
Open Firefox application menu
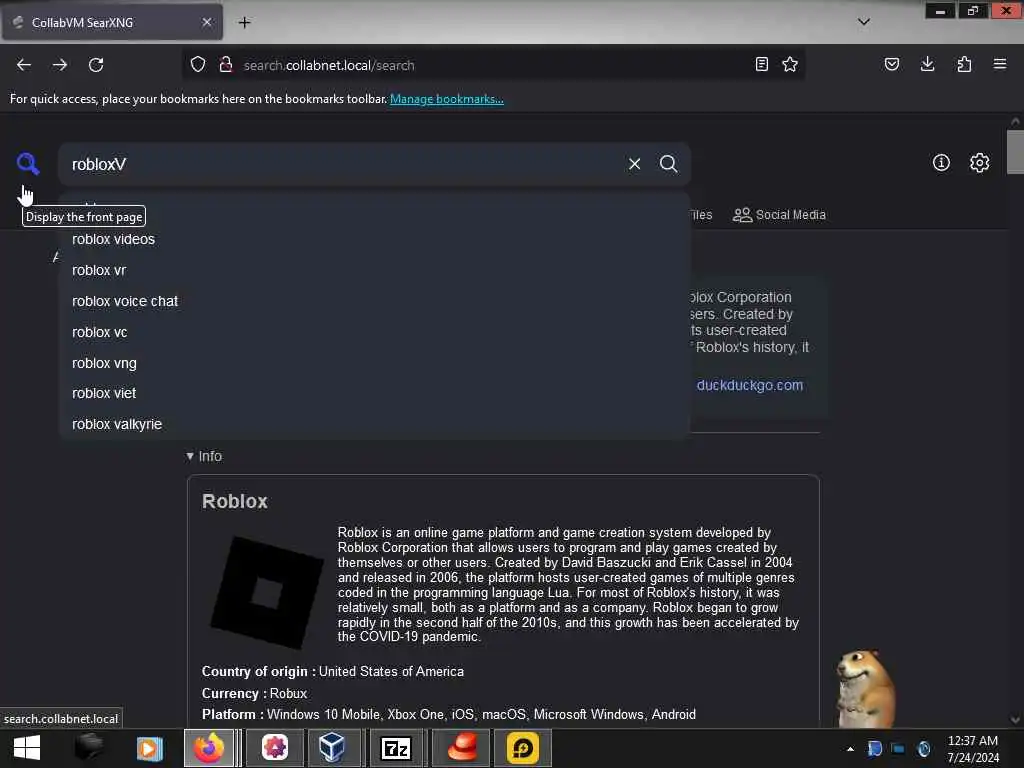1000,64
